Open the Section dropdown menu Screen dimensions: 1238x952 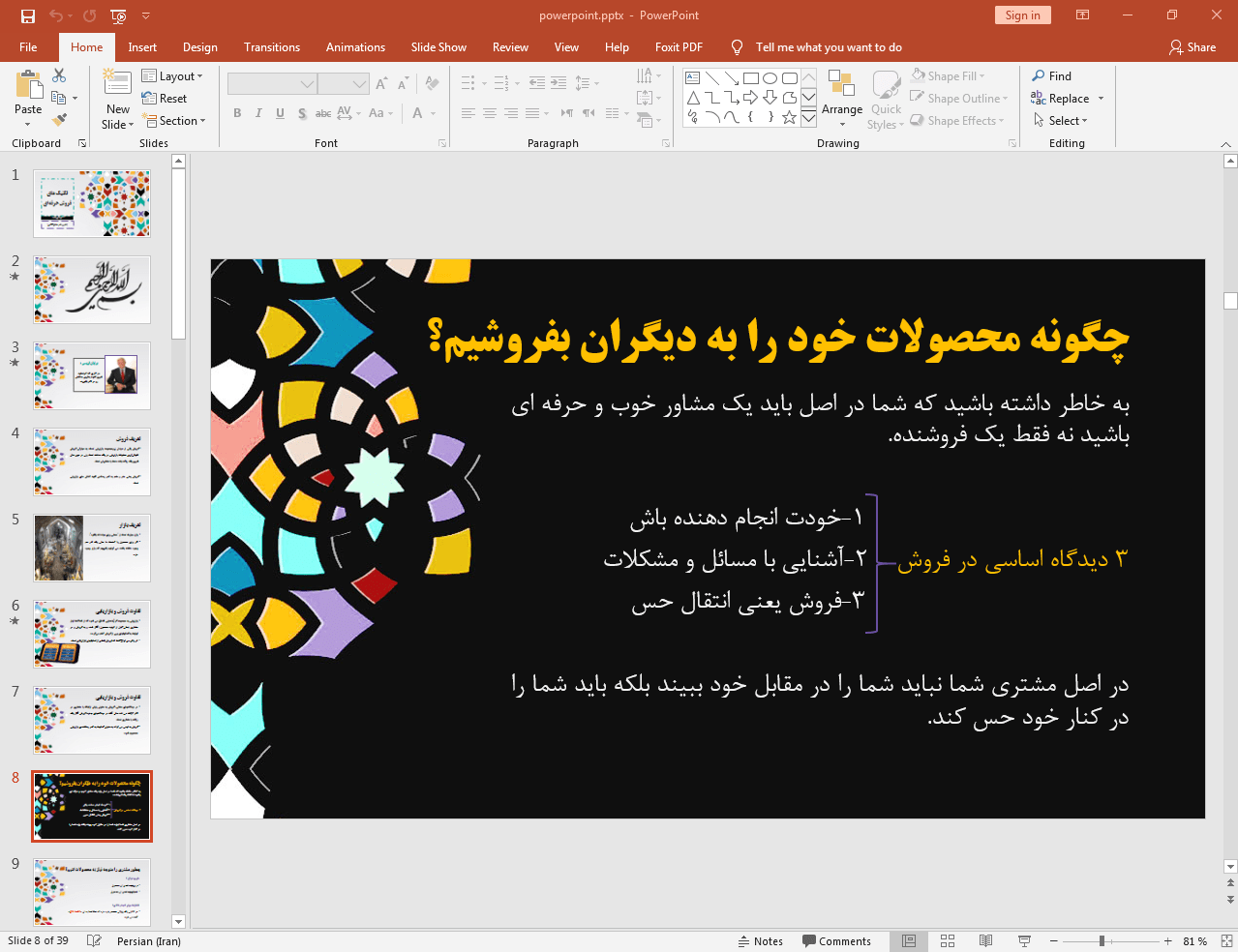tap(174, 121)
